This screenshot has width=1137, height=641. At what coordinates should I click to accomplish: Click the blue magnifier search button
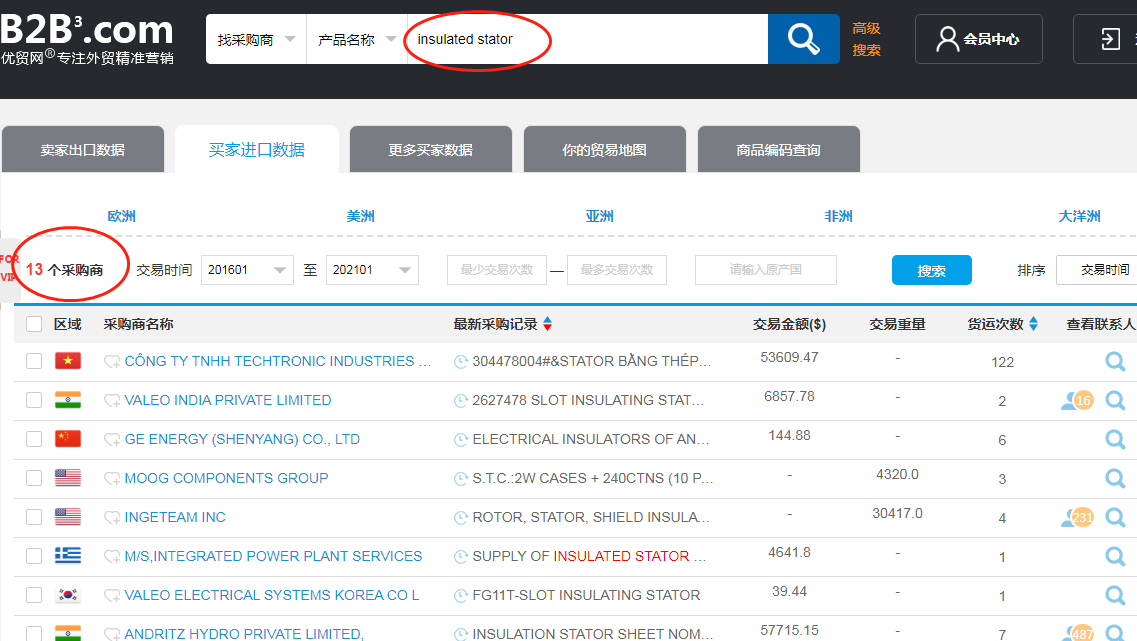tap(803, 39)
